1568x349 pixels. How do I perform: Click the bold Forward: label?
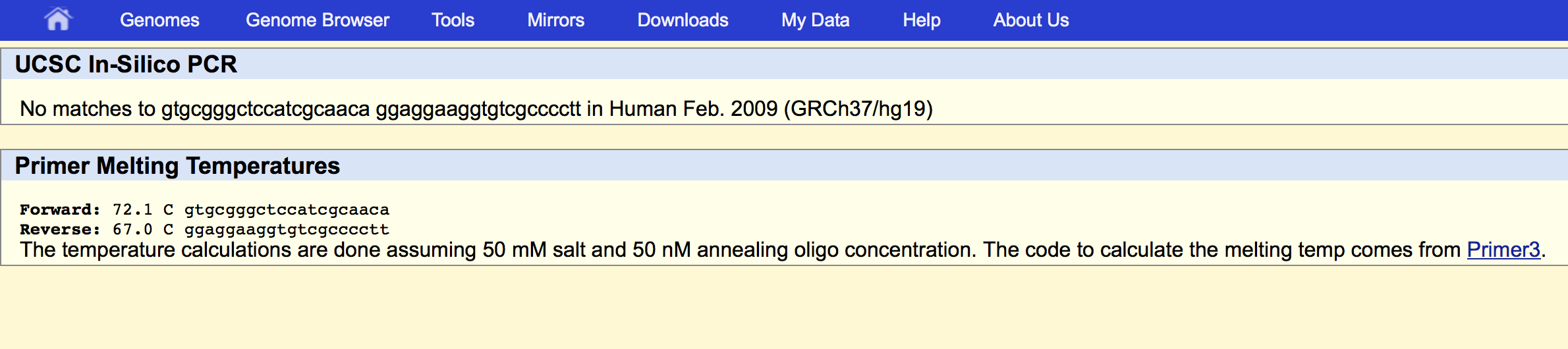coord(60,210)
